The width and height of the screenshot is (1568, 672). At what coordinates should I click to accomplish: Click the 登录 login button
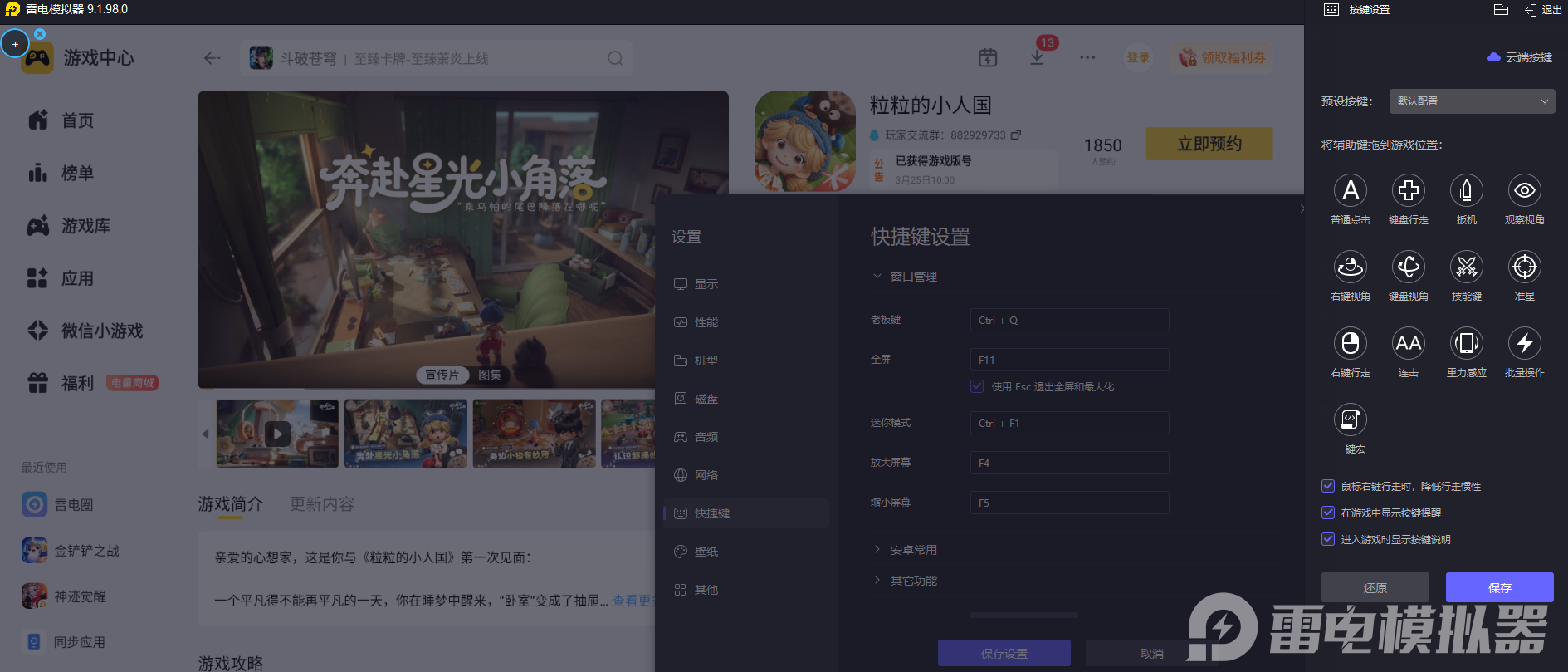(1138, 57)
